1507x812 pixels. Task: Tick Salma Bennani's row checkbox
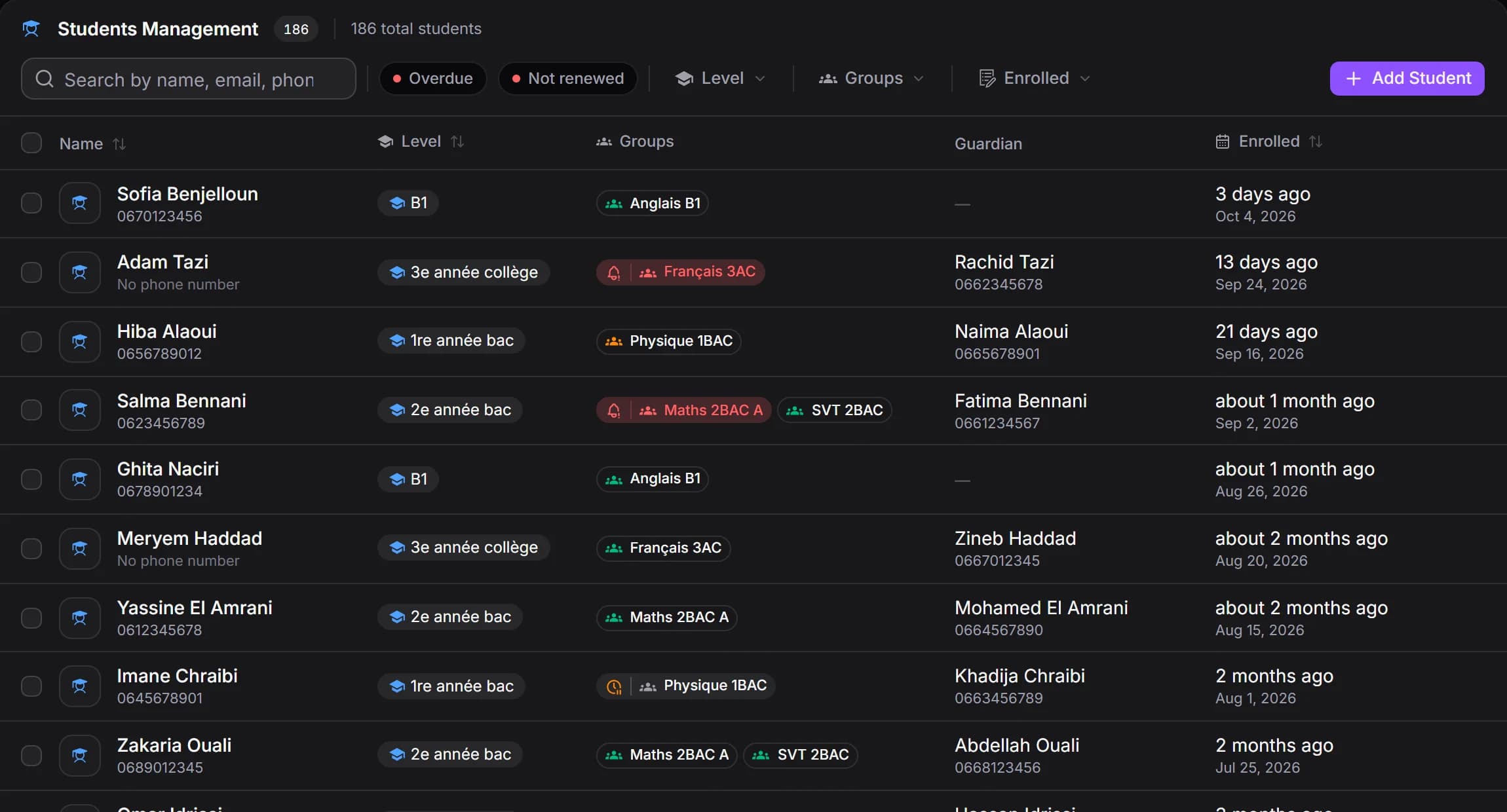click(31, 410)
